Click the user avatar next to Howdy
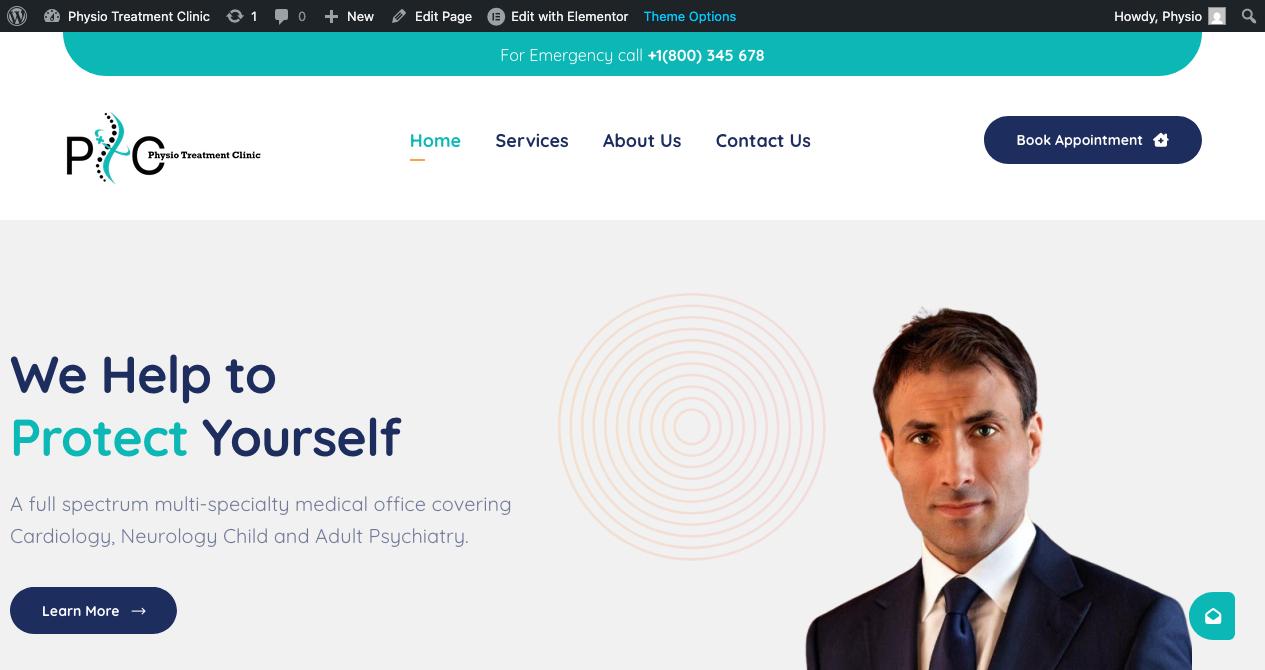Image resolution: width=1265 pixels, height=670 pixels. click(1217, 16)
